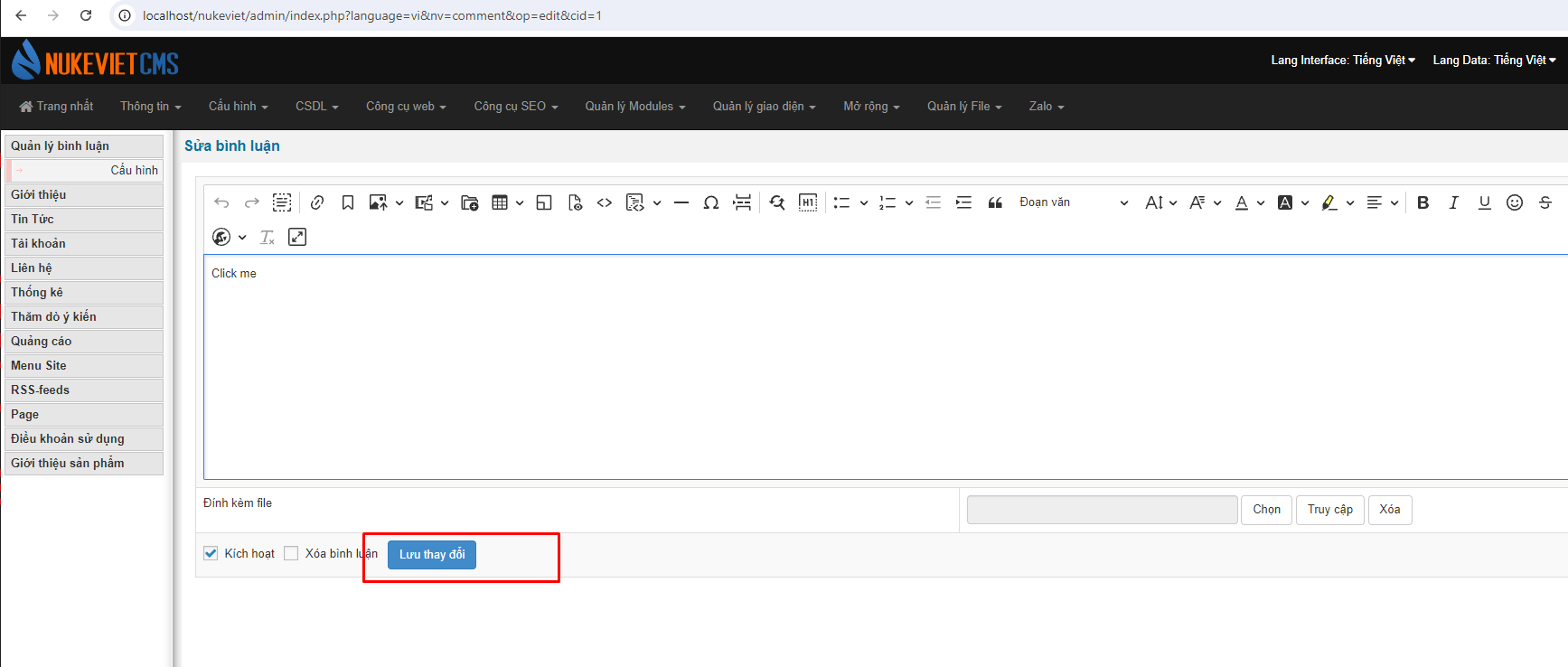Open the Đoạn văn paragraph style dropdown
1568x667 pixels.
1074,202
